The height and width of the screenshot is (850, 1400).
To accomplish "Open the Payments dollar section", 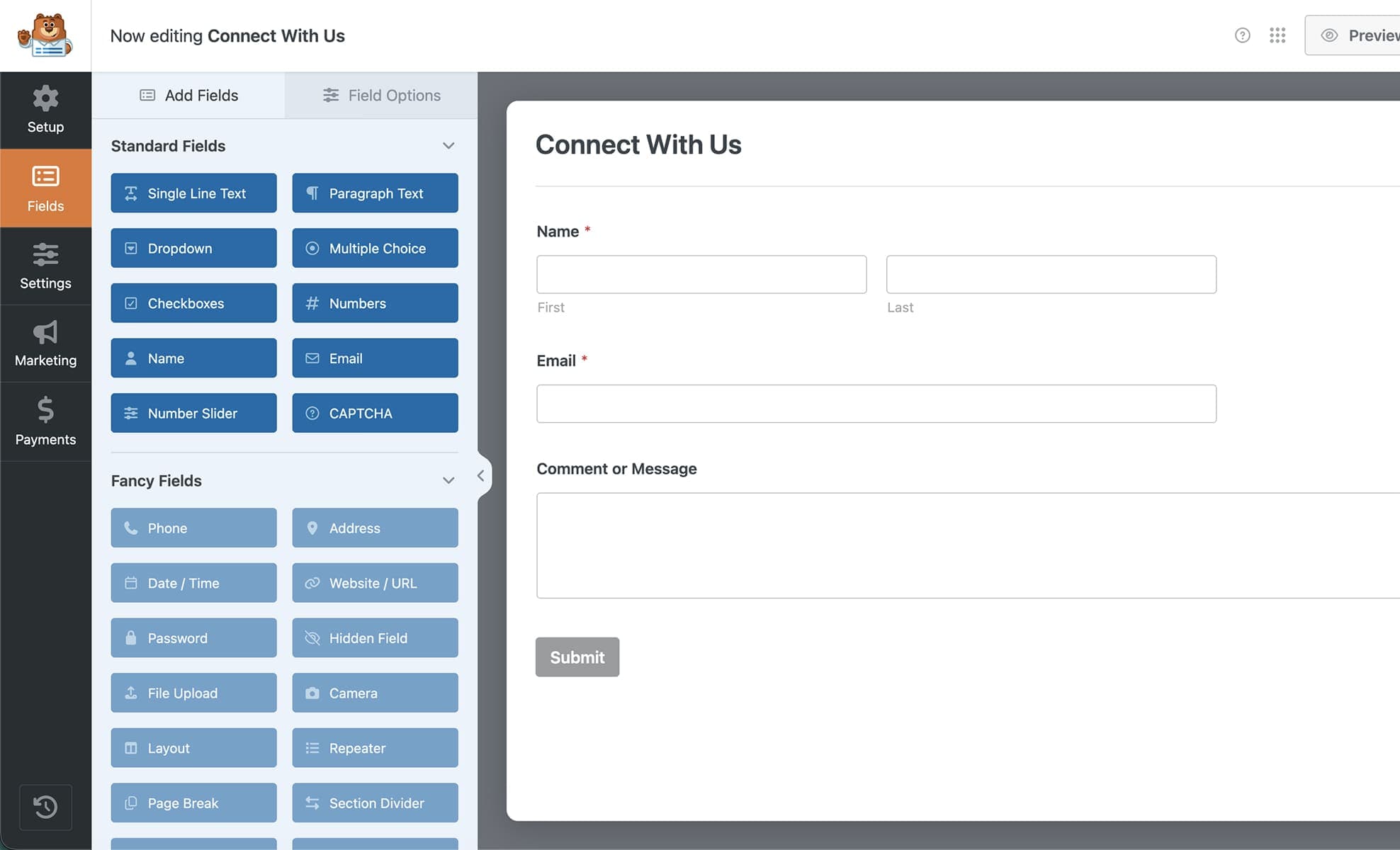I will pyautogui.click(x=45, y=421).
